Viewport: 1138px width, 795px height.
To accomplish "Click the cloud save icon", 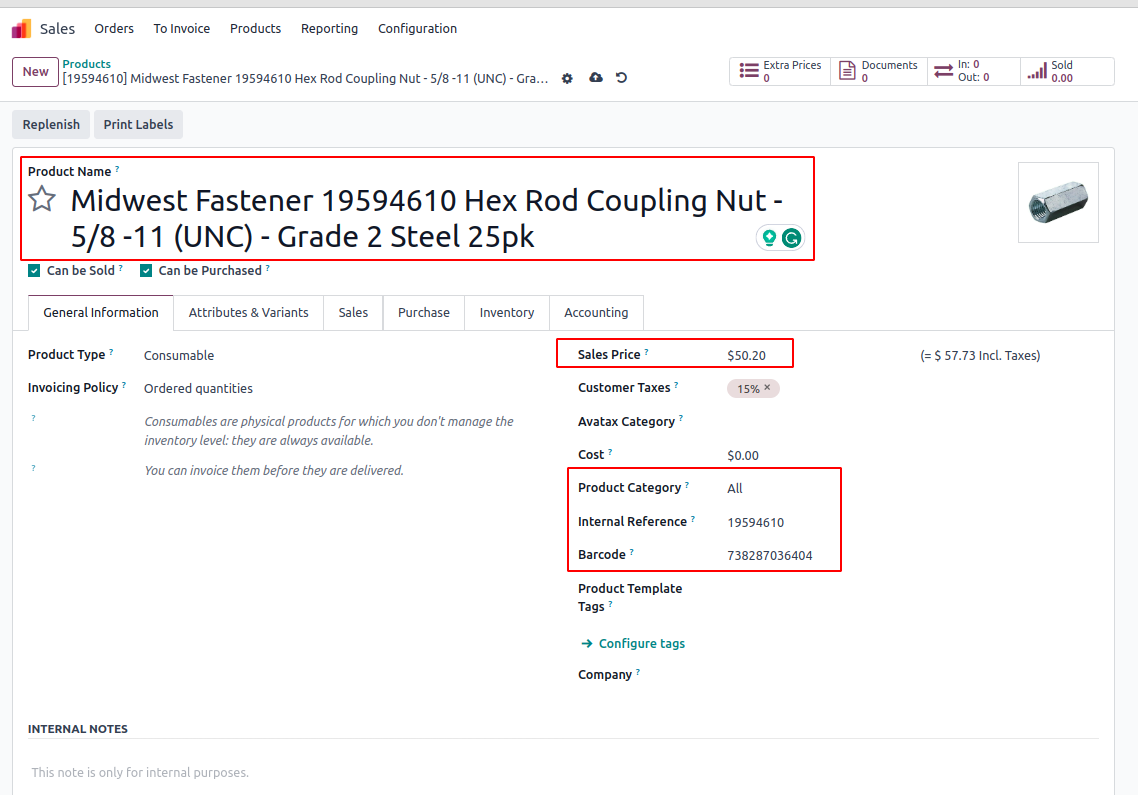I will [x=596, y=78].
